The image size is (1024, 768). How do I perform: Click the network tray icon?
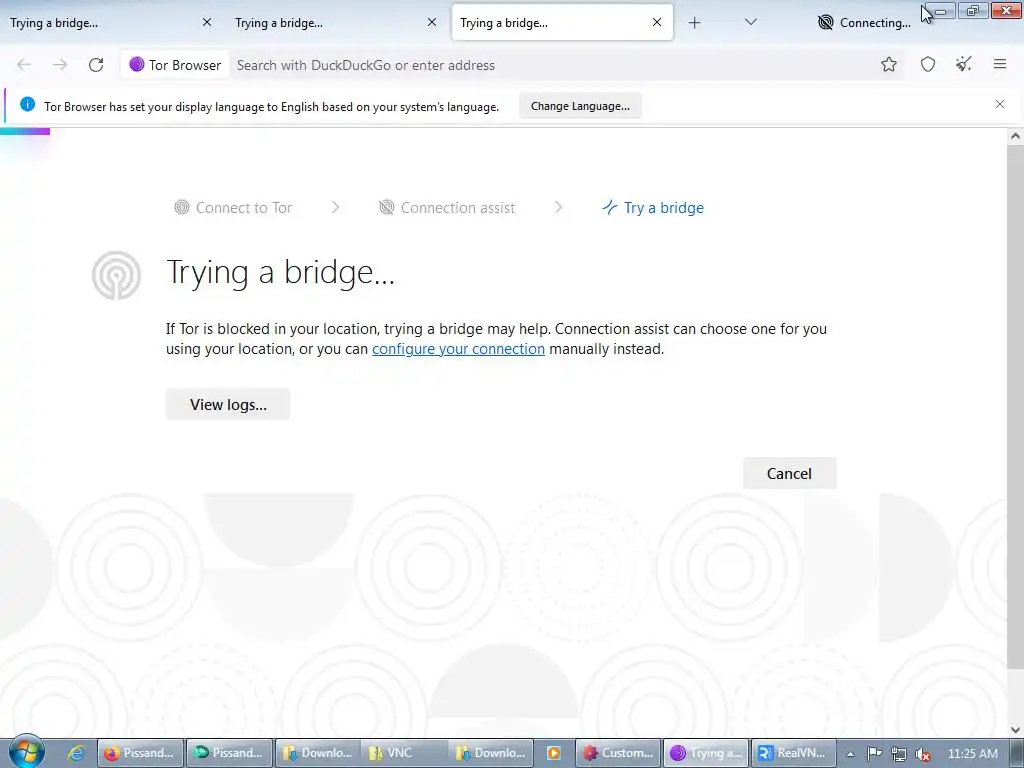(x=899, y=754)
